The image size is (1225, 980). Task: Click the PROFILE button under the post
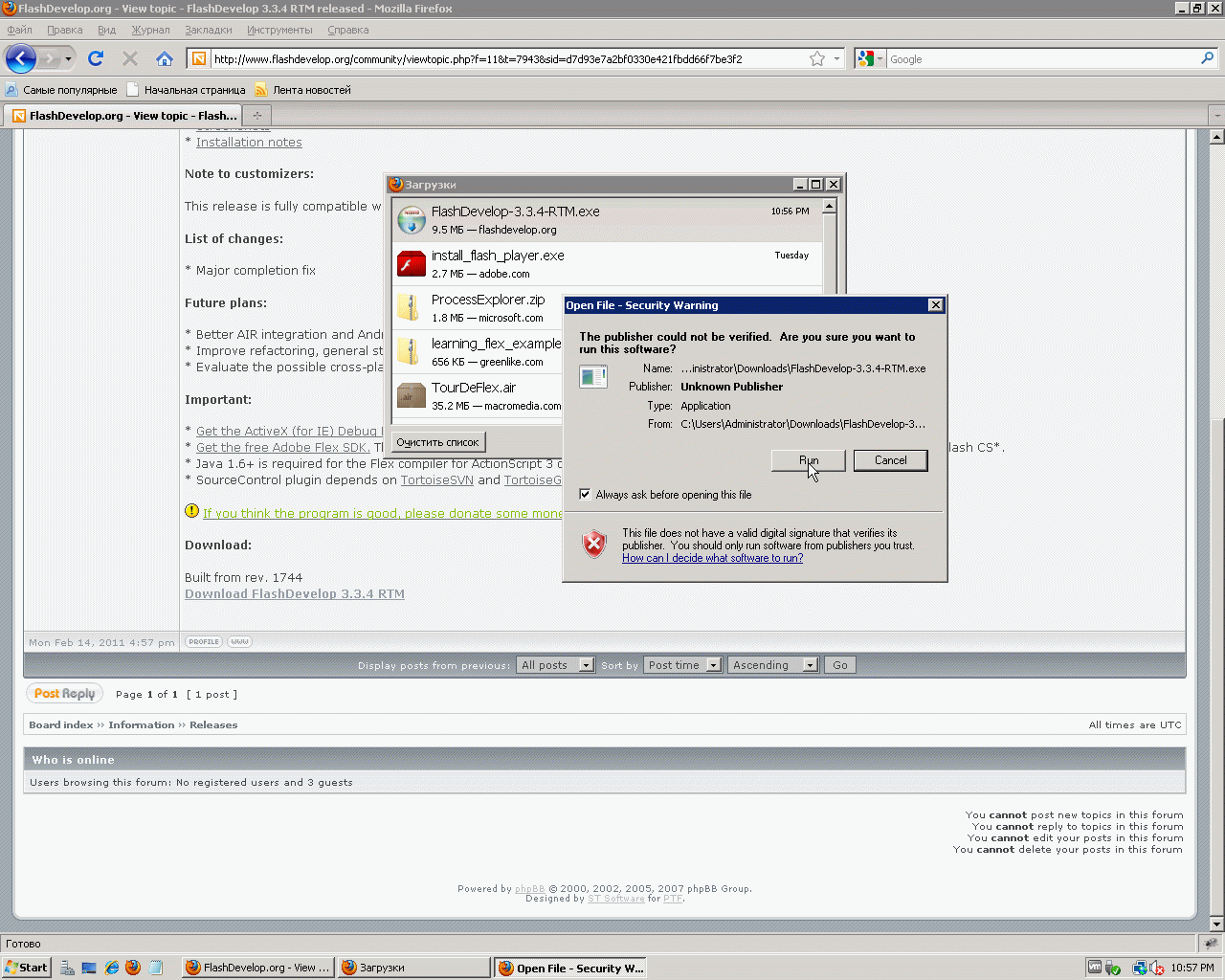click(x=204, y=642)
